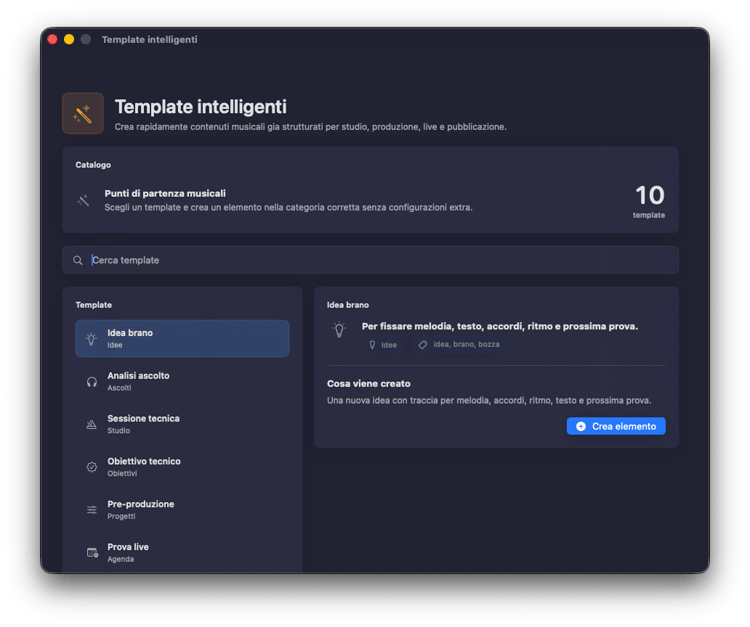Click the magic wand app icon in header
This screenshot has width=750, height=627.
[x=83, y=113]
